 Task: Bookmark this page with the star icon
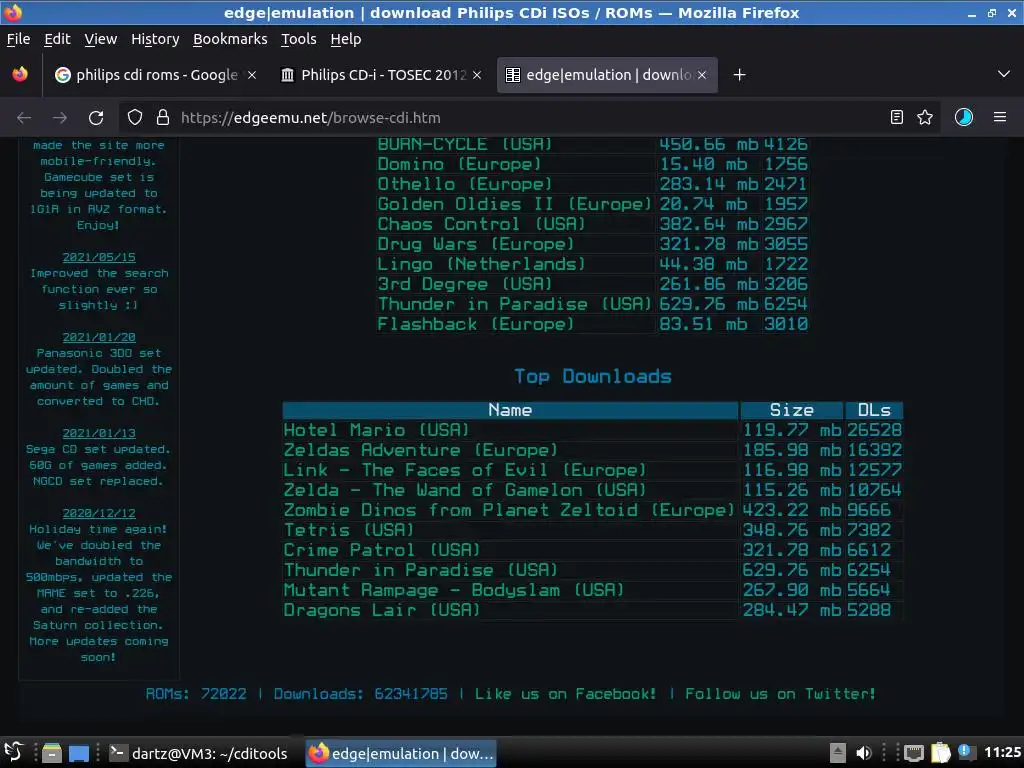tap(925, 118)
